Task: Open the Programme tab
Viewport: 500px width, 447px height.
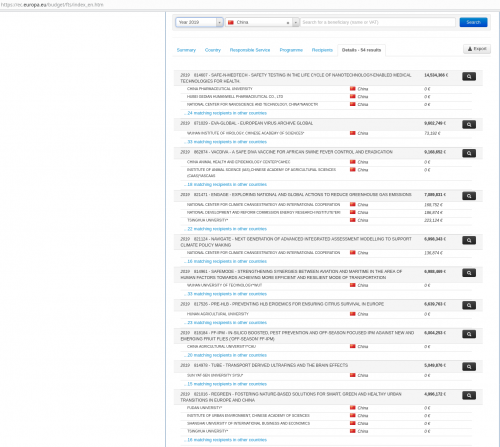Action: [291, 50]
